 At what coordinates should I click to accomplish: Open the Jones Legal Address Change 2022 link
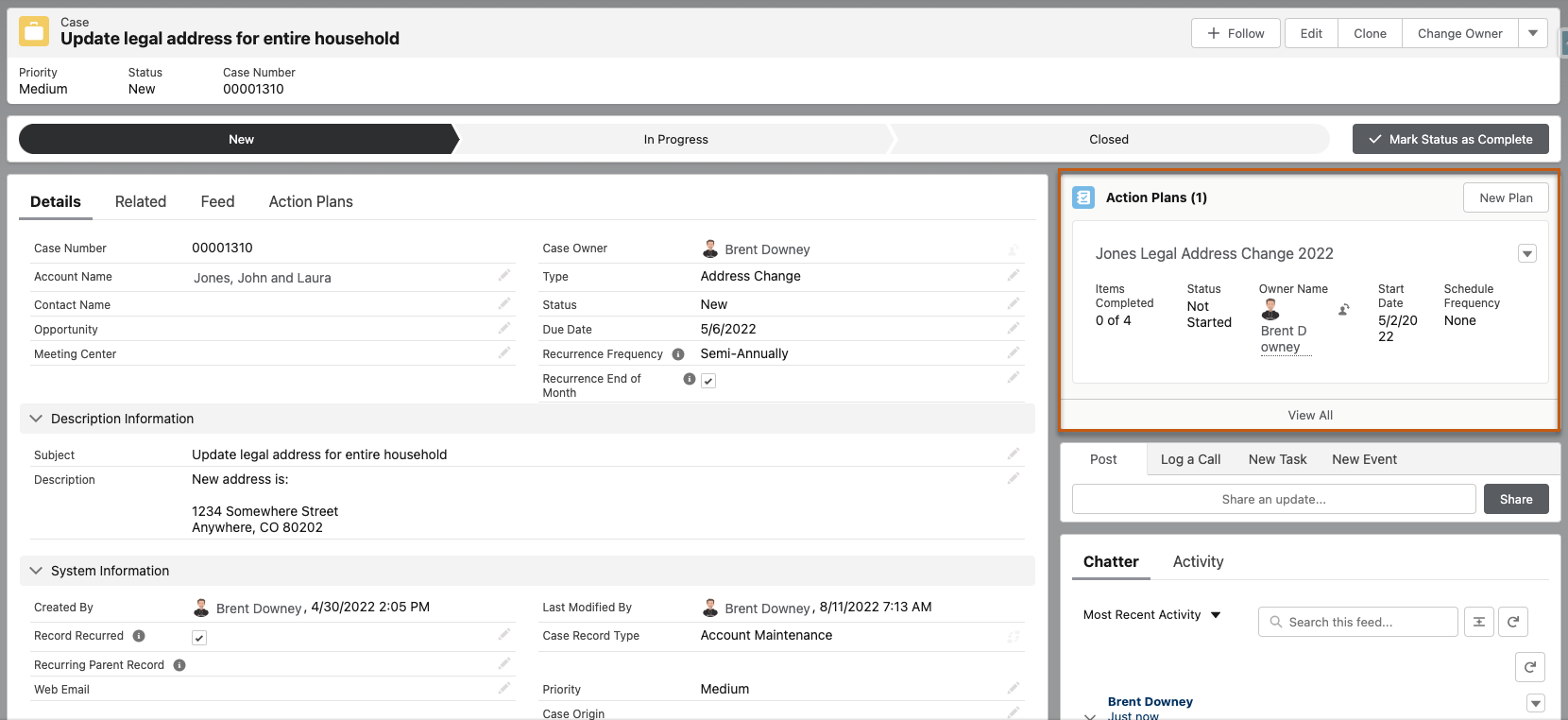click(1214, 253)
